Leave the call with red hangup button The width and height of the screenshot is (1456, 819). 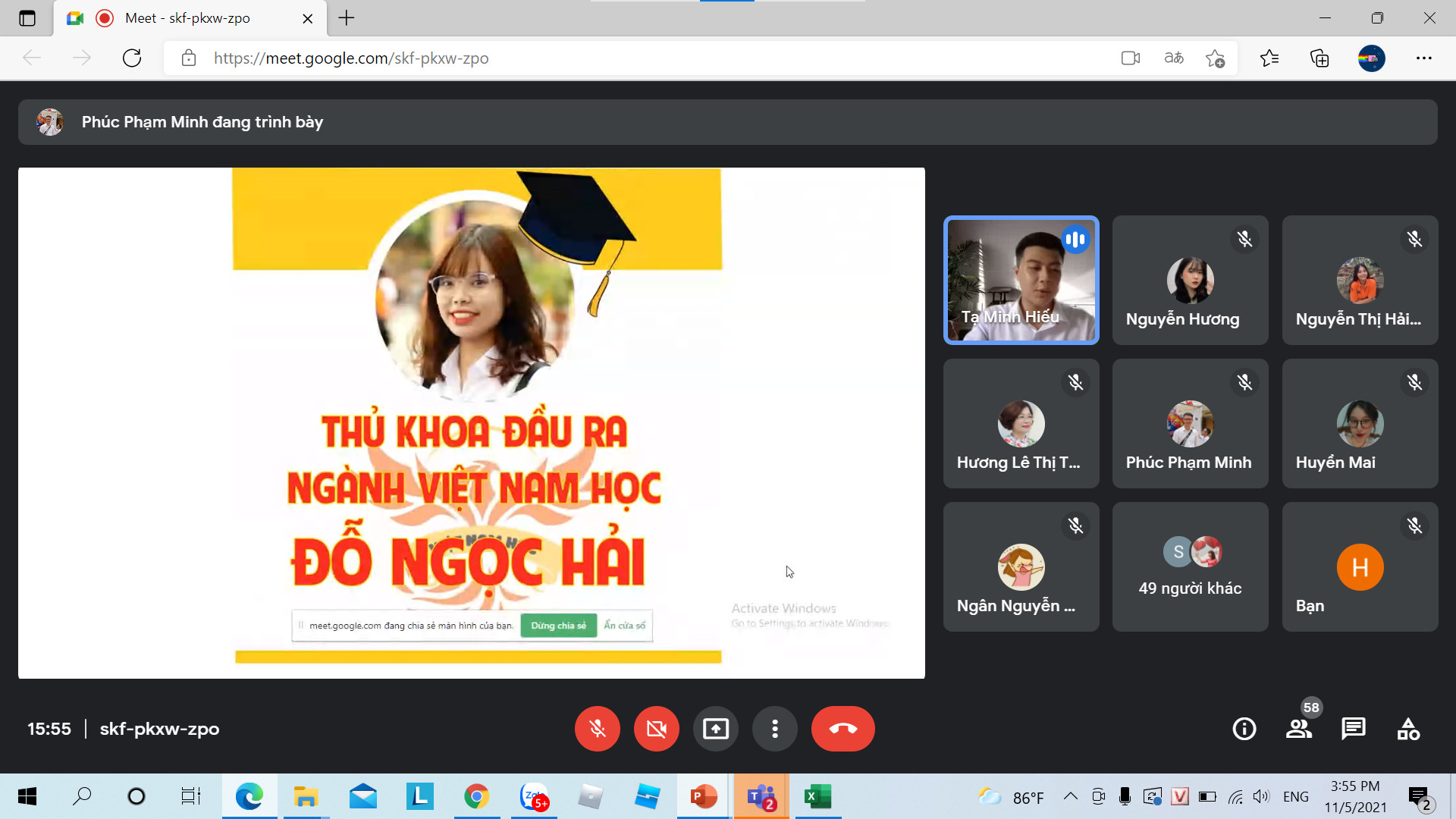(843, 729)
